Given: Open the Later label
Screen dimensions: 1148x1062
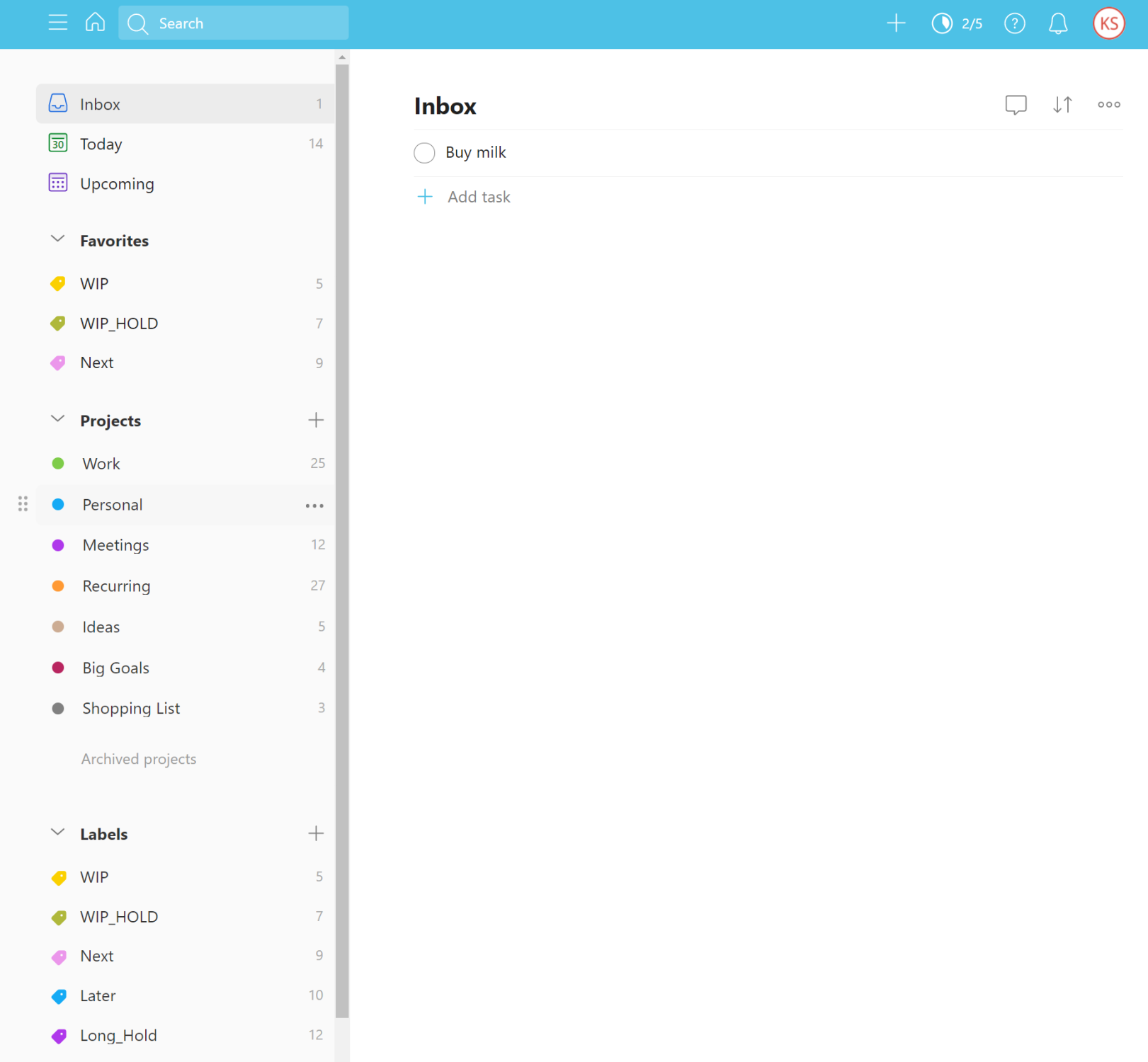Looking at the screenshot, I should [x=185, y=995].
